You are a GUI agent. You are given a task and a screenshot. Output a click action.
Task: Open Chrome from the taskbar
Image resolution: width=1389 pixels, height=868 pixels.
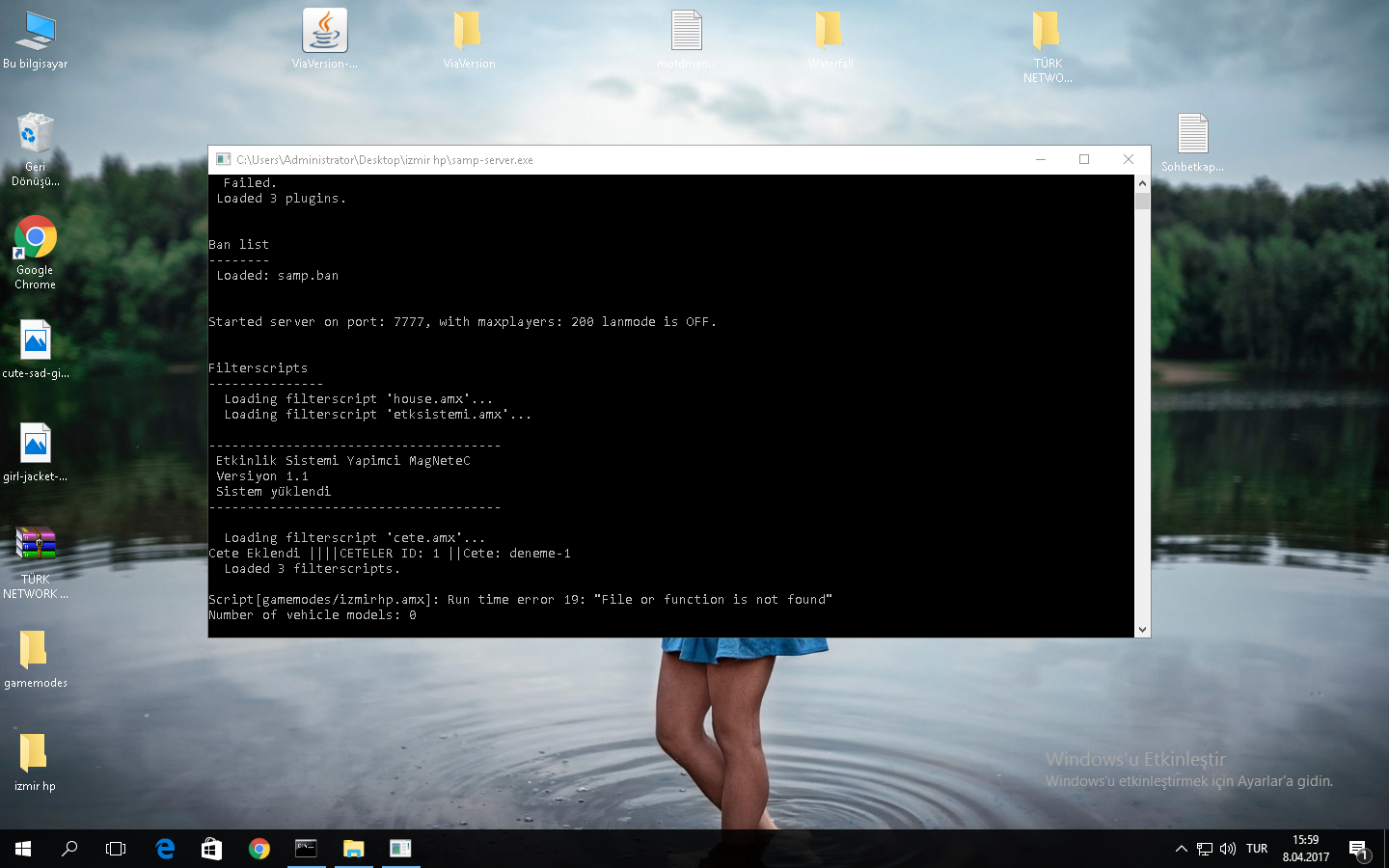[x=259, y=849]
